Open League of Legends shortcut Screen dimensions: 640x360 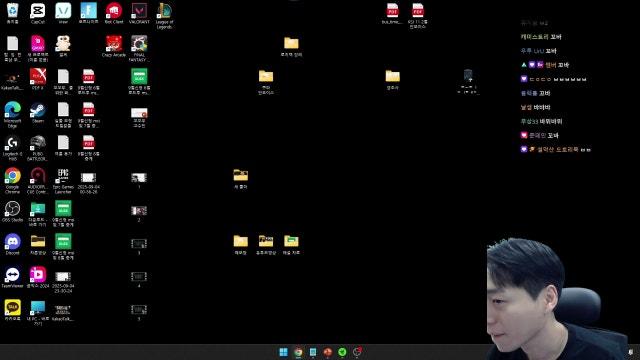164,16
